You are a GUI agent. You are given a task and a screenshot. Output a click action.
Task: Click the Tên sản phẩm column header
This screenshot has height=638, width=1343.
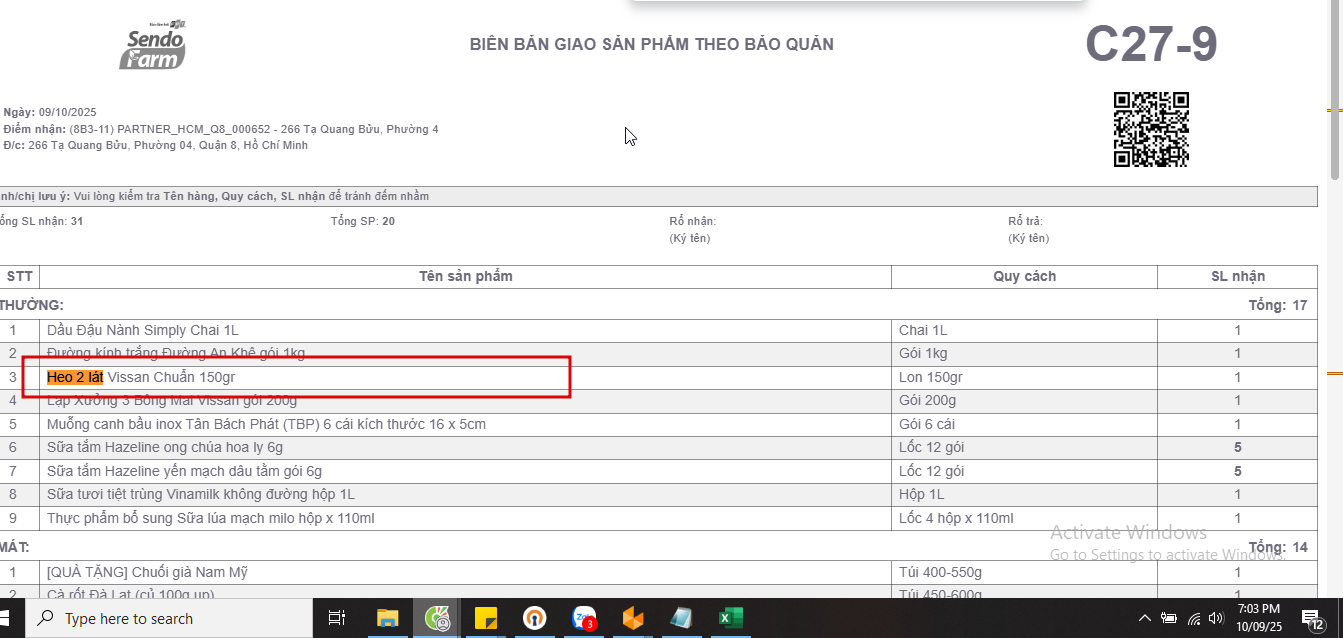pos(466,276)
